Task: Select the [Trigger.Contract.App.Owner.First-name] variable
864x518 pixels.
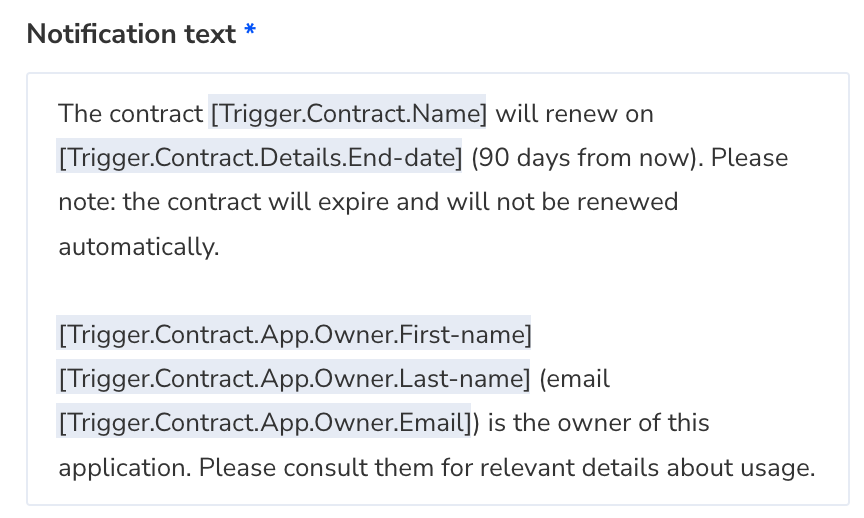Action: (x=294, y=334)
